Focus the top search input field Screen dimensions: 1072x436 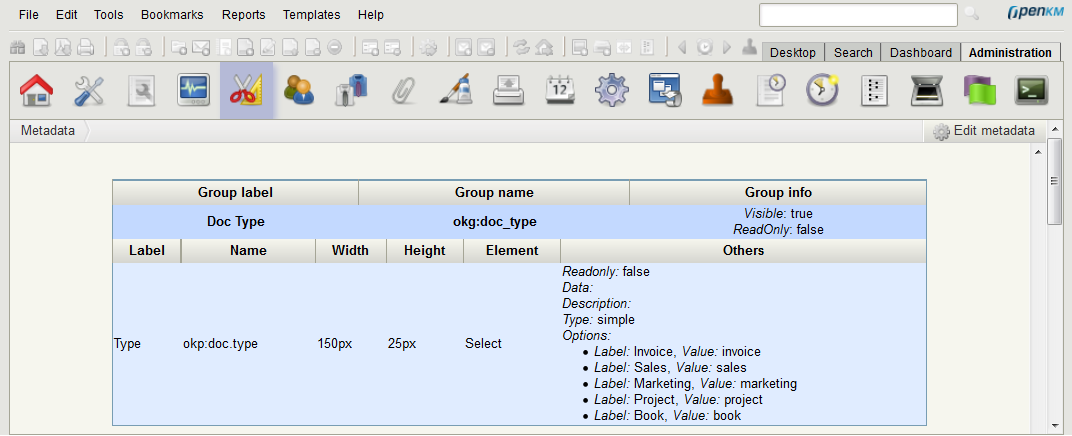[x=858, y=14]
